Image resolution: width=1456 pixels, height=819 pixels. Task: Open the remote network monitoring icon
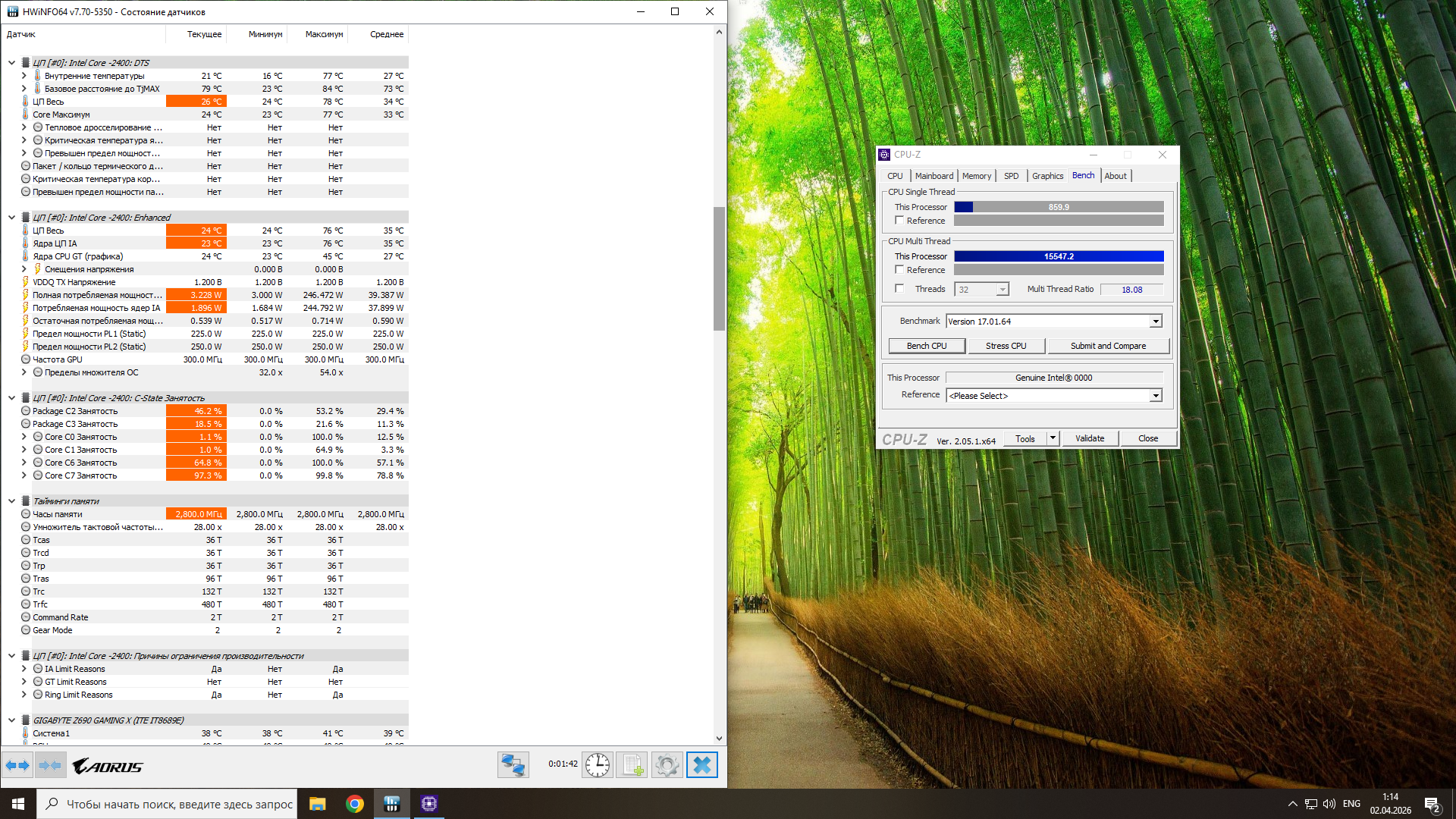[513, 765]
